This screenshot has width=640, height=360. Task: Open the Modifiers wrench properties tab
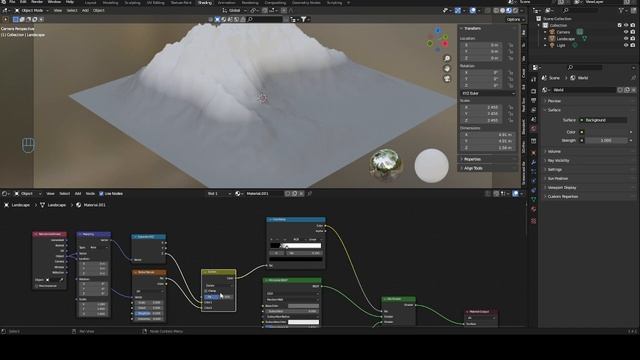tap(533, 162)
